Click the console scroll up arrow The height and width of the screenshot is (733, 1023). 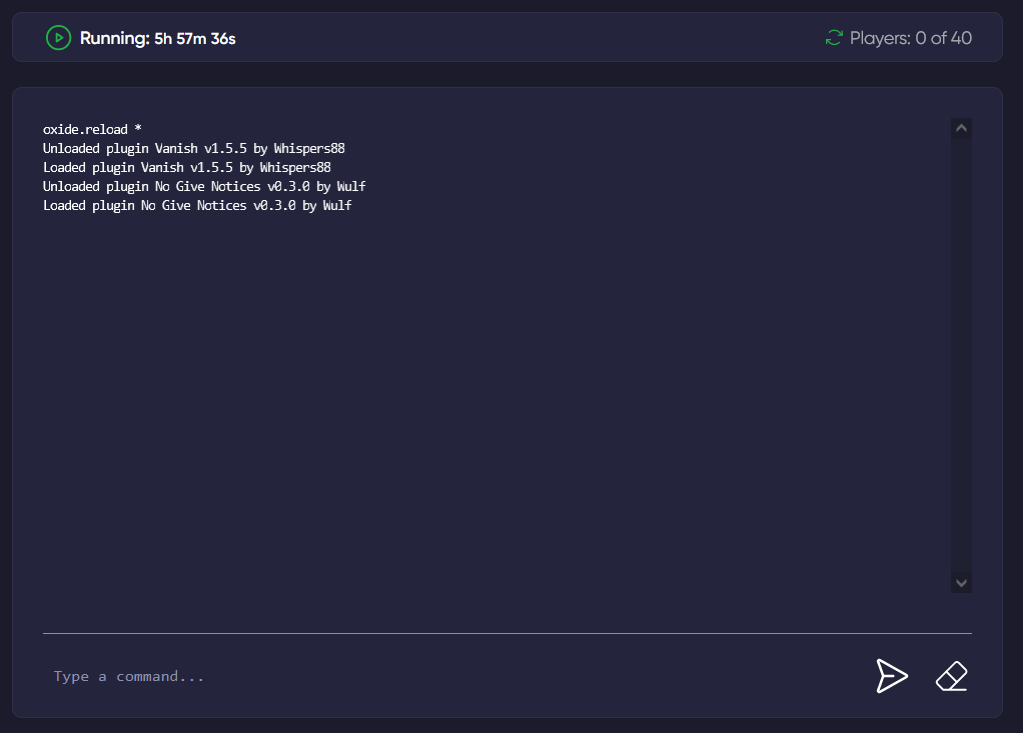click(961, 128)
